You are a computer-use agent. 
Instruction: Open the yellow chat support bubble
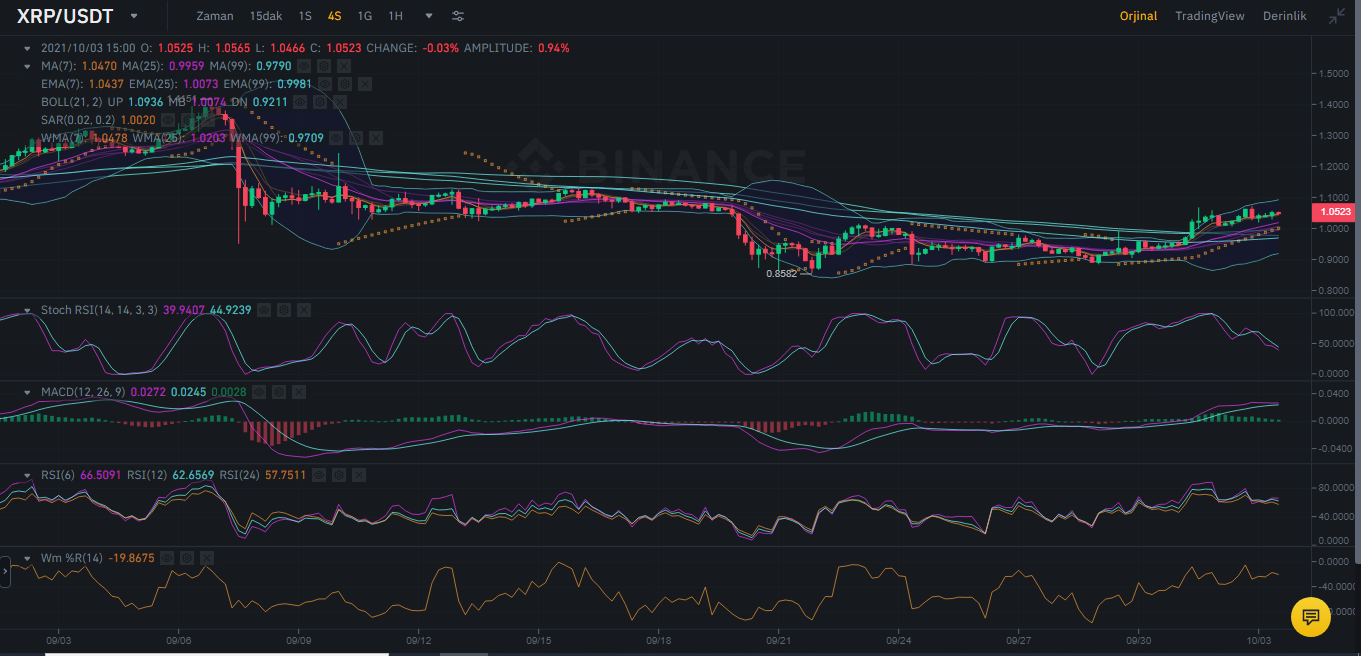[1310, 616]
